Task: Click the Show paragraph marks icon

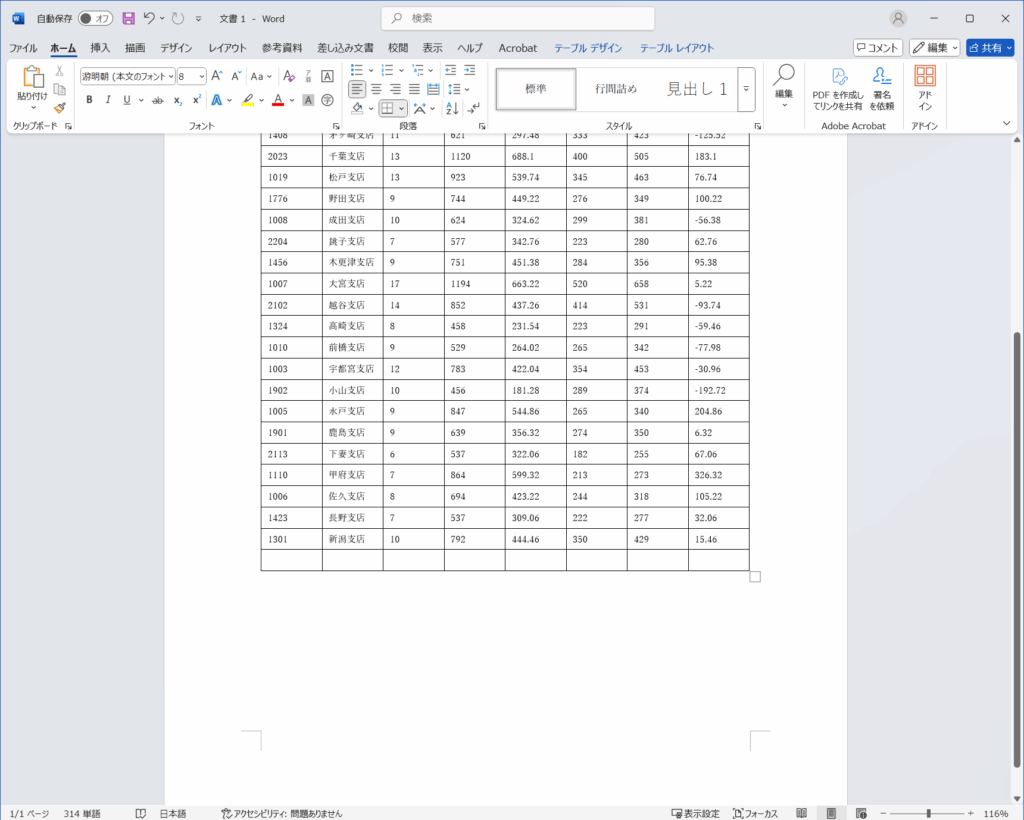Action: pos(473,108)
